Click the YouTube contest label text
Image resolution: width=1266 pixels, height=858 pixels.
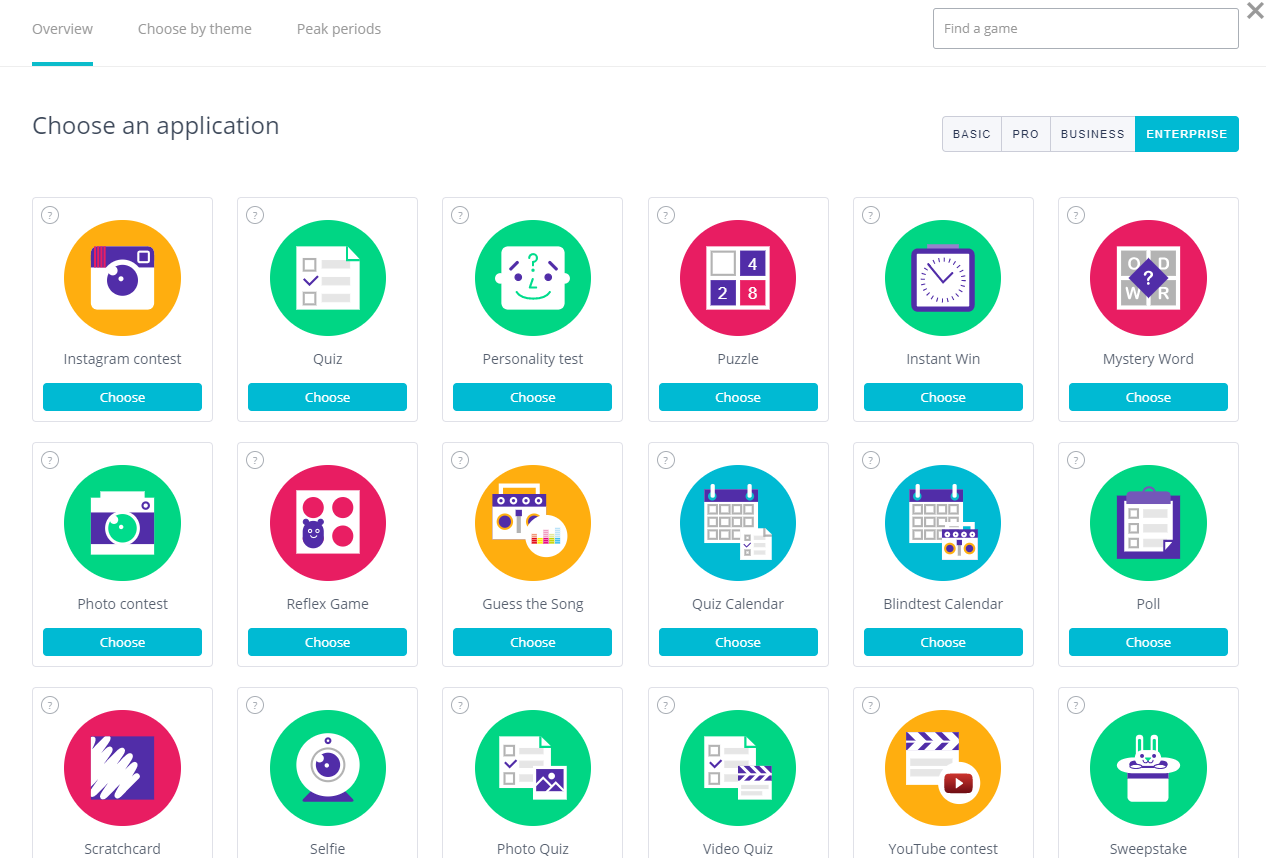pyautogui.click(x=943, y=849)
